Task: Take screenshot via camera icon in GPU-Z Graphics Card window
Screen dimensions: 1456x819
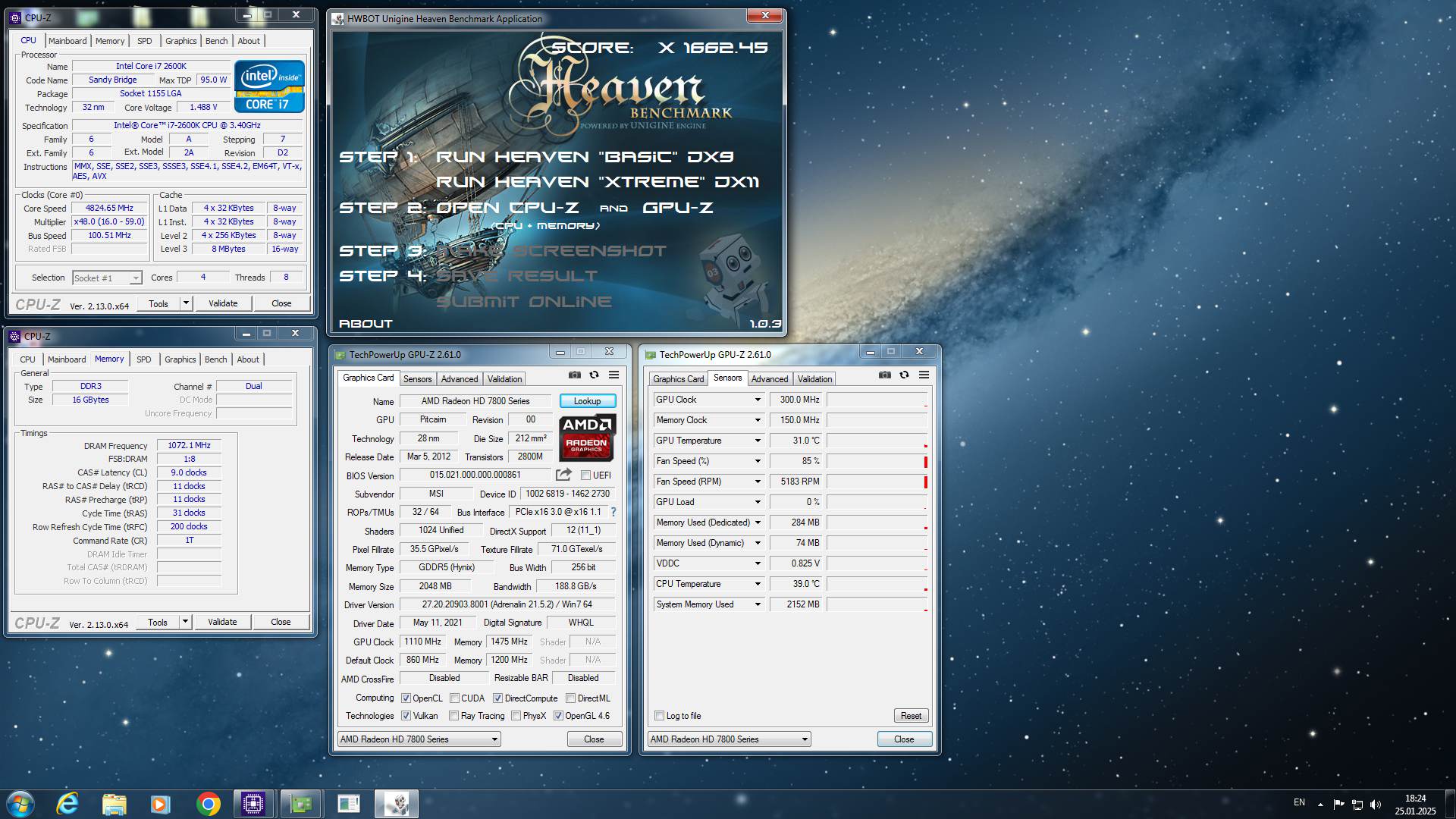Action: (575, 375)
